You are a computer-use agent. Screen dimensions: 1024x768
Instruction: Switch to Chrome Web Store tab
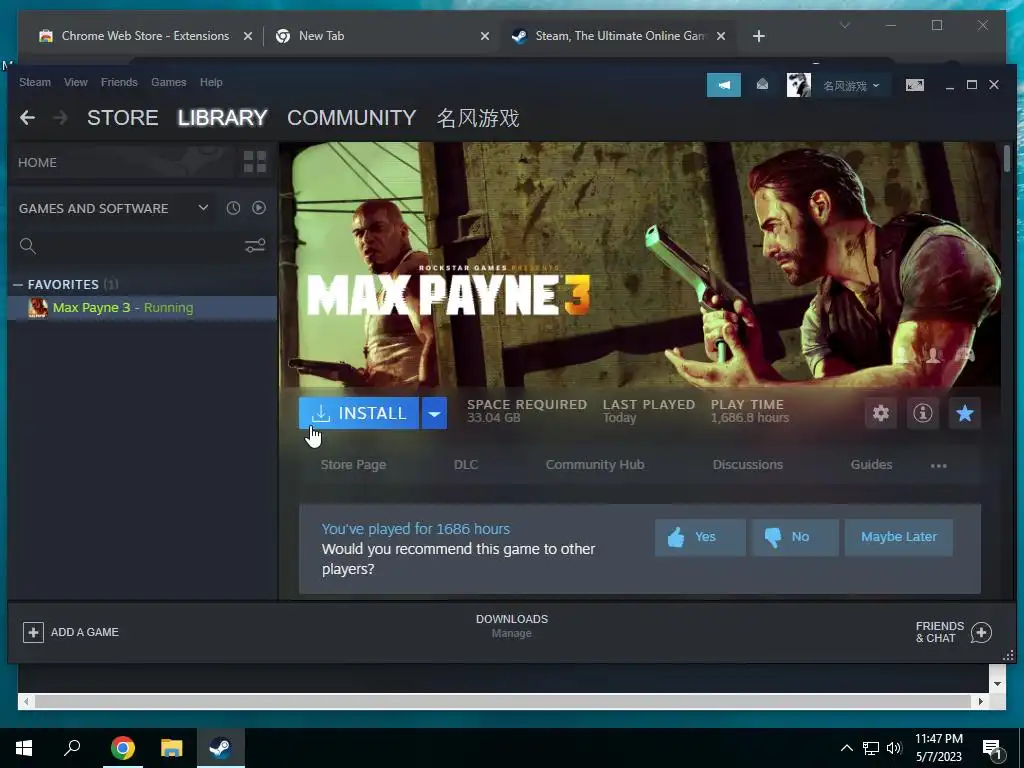[x=145, y=36]
